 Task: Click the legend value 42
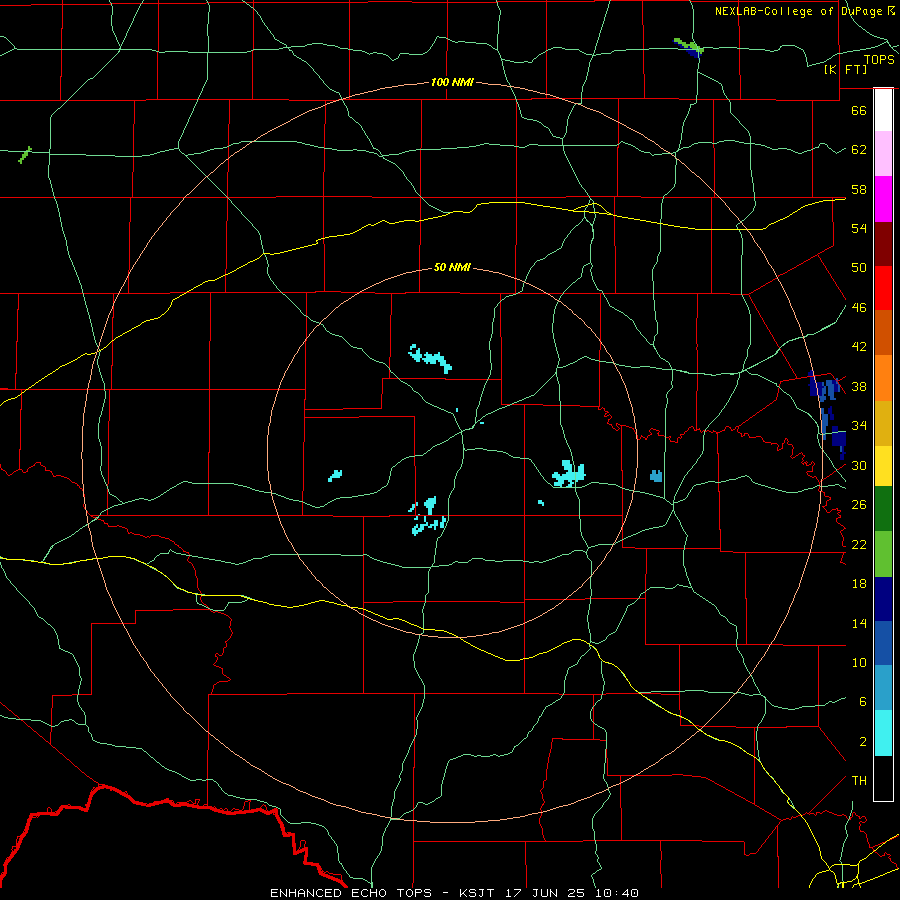click(859, 346)
